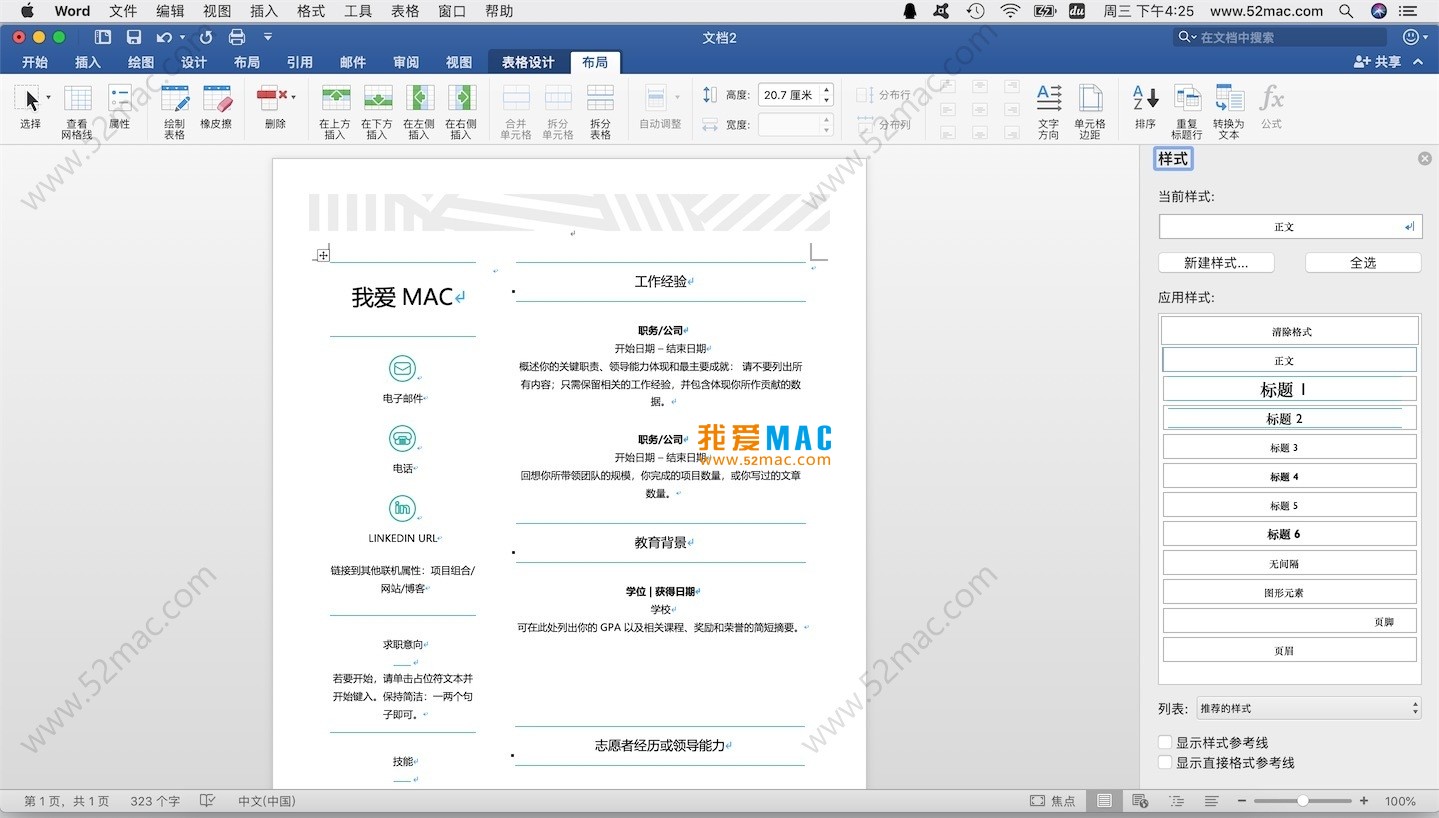
Task: Open the Home ribbon tab
Action: (x=35, y=62)
